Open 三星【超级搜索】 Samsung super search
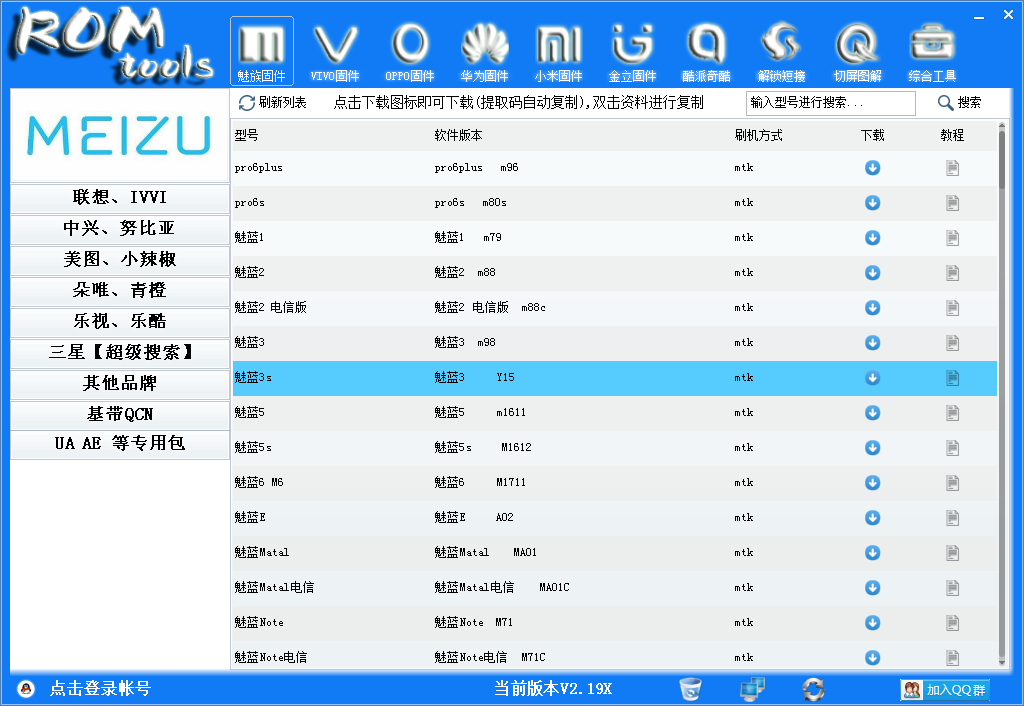Image resolution: width=1024 pixels, height=706 pixels. pos(120,353)
